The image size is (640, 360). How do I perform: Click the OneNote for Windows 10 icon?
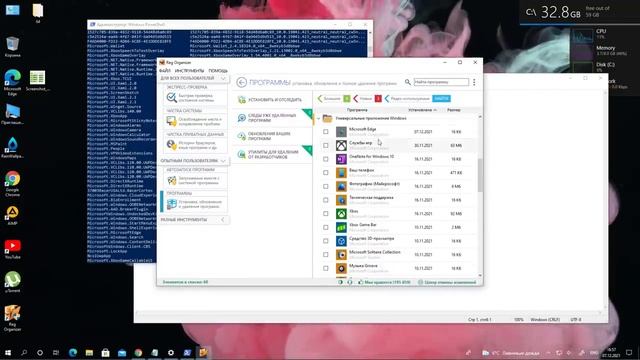[x=341, y=159]
